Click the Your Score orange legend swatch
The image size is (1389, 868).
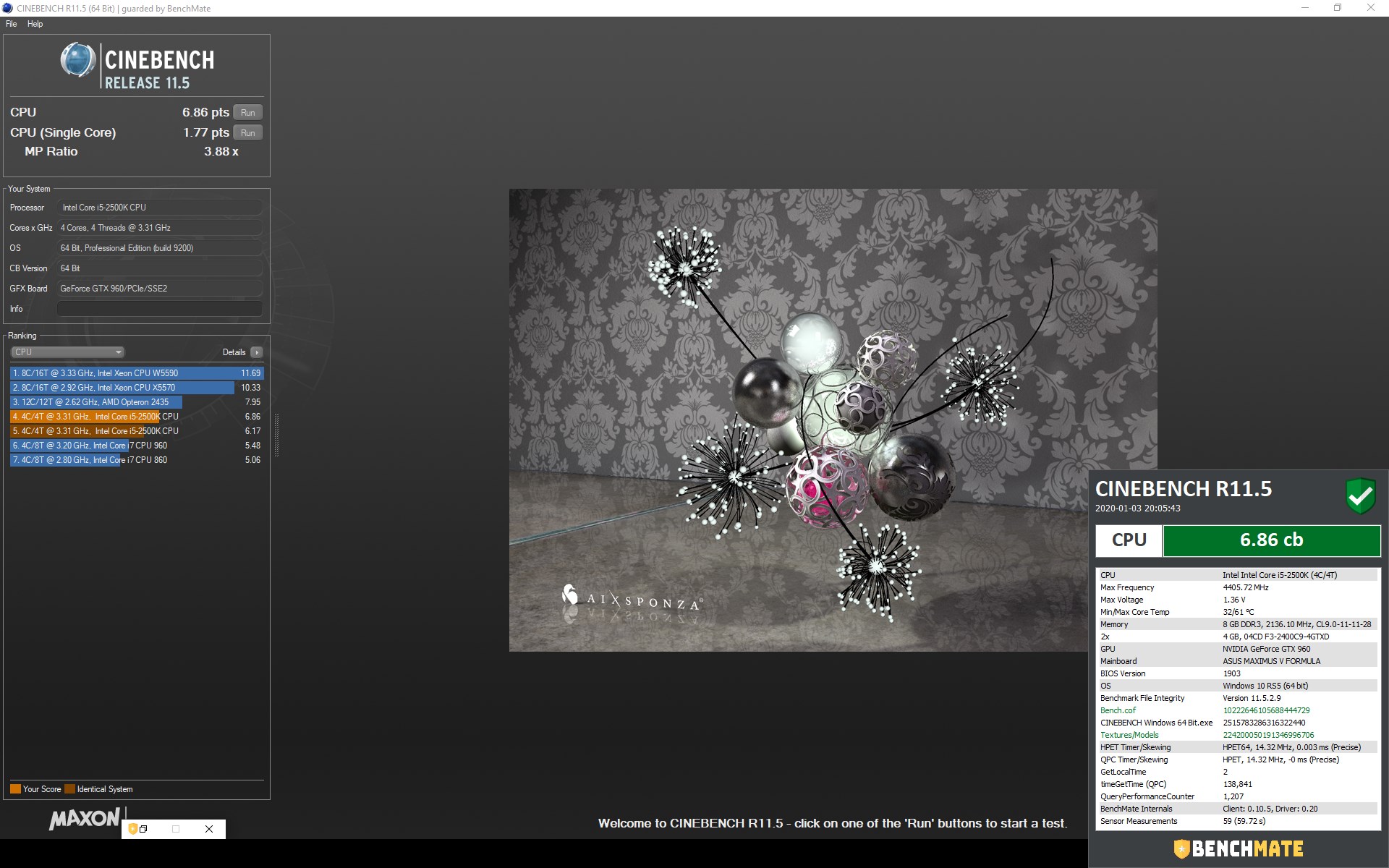(x=15, y=789)
